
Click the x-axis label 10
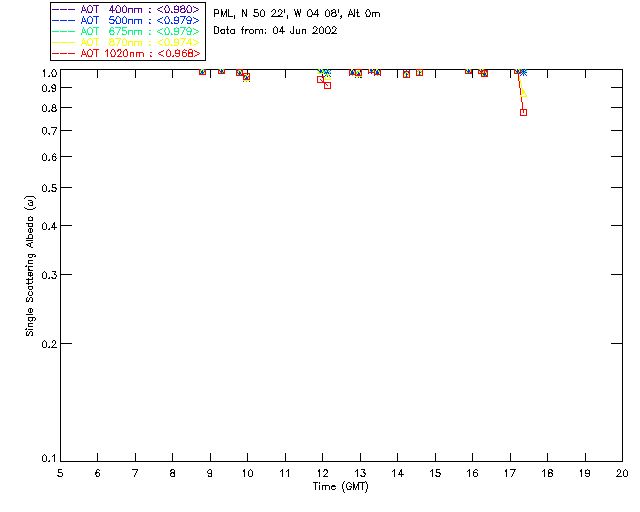tap(247, 473)
